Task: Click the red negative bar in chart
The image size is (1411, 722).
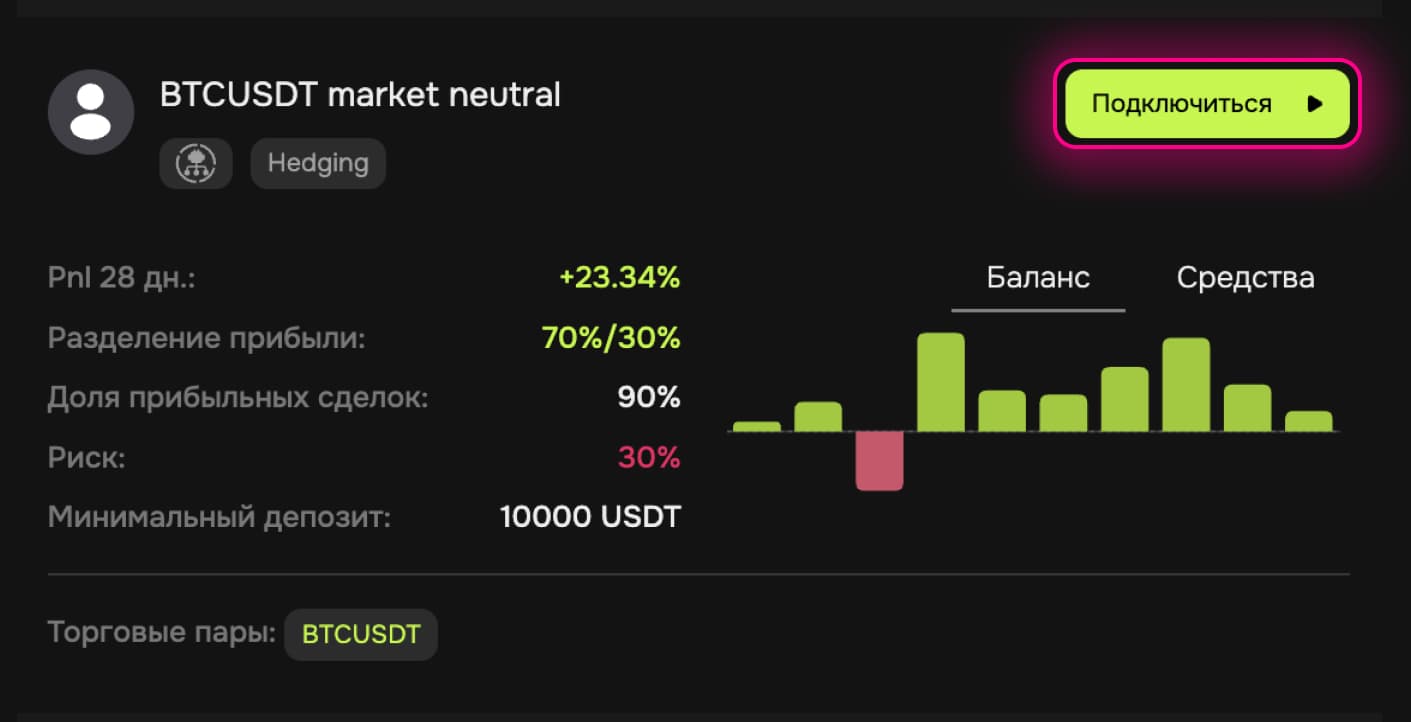Action: pos(879,460)
